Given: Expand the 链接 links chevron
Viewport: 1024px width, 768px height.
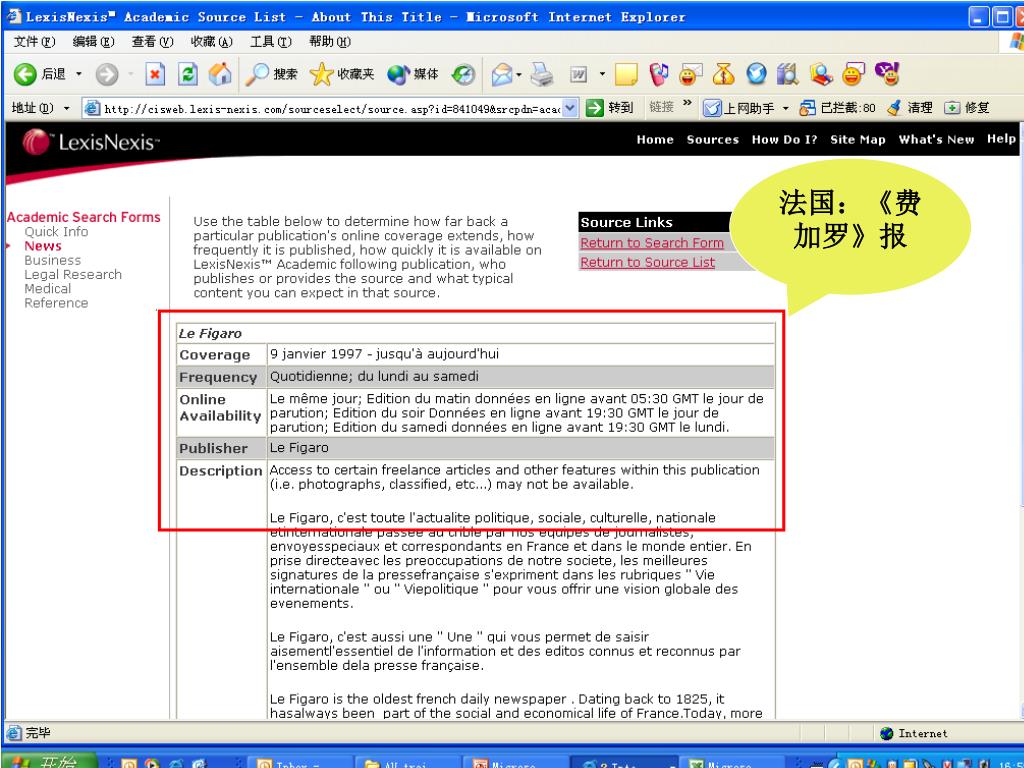Looking at the screenshot, I should coord(687,103).
